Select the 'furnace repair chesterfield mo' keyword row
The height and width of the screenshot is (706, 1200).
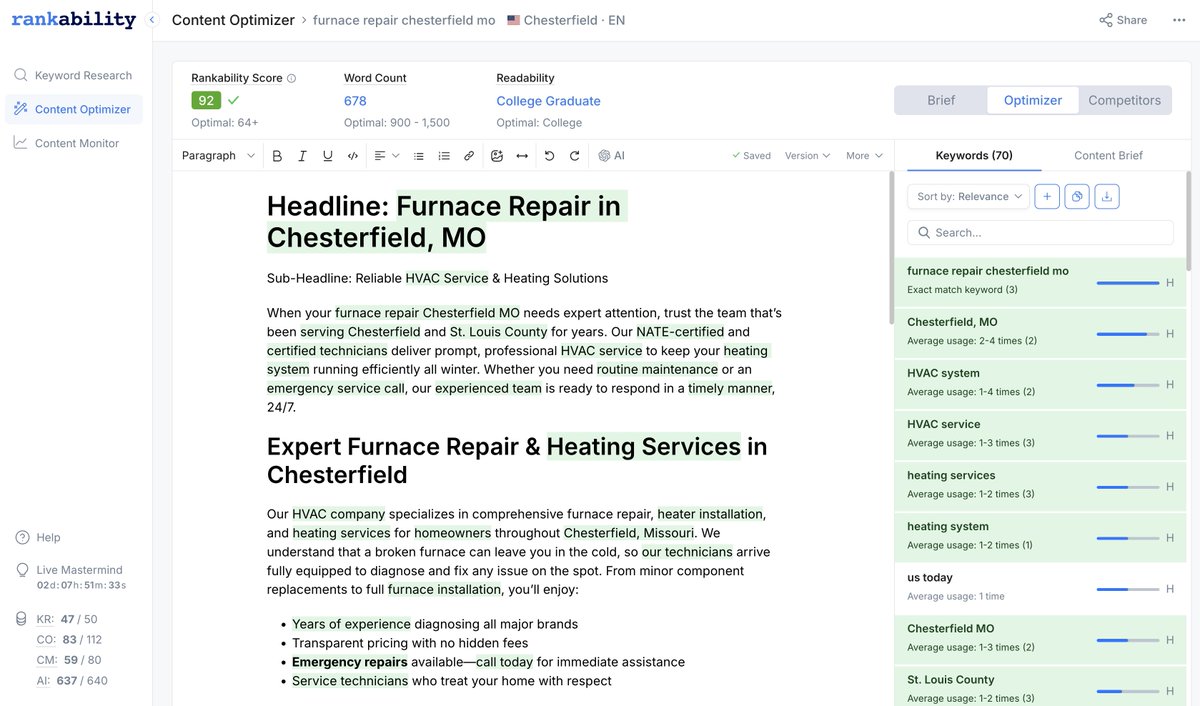[1040, 280]
